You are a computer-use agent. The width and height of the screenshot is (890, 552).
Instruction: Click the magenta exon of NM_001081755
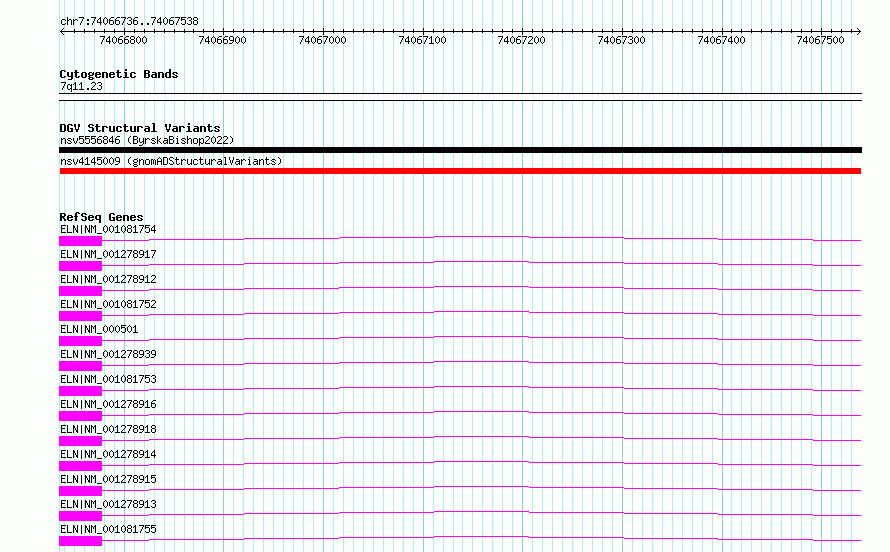pyautogui.click(x=81, y=541)
